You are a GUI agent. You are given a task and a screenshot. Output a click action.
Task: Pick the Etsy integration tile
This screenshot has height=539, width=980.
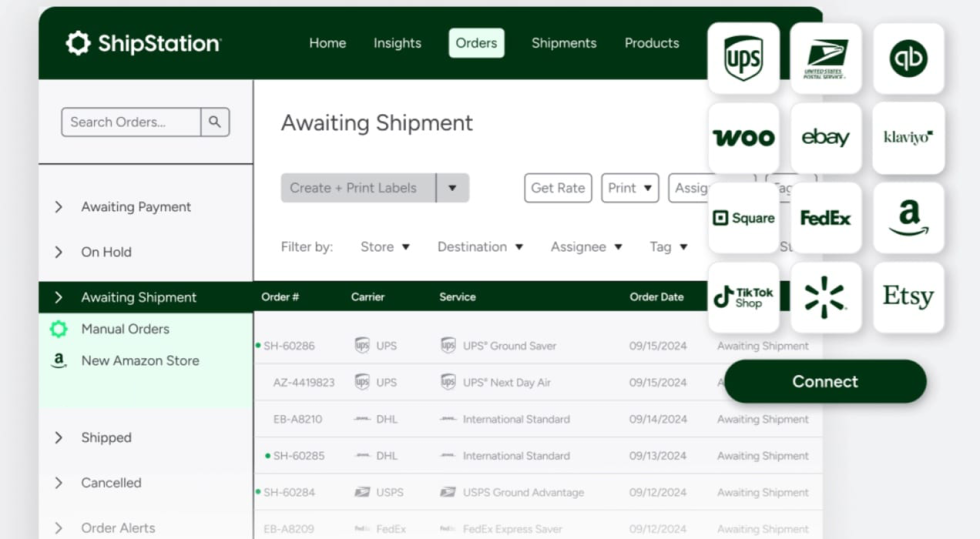click(x=908, y=297)
